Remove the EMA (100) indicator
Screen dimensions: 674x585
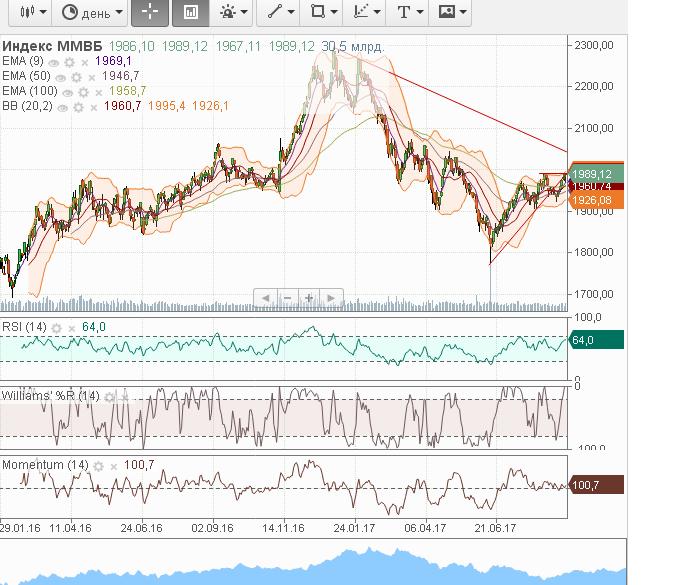pyautogui.click(x=98, y=93)
